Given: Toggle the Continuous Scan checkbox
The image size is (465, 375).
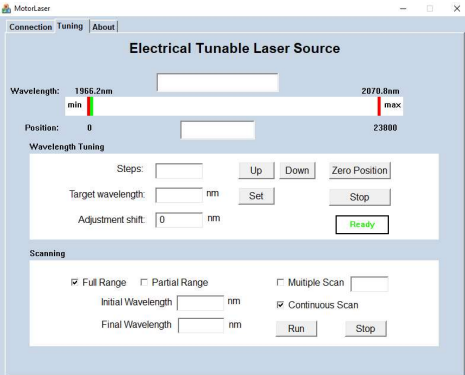Looking at the screenshot, I should (x=280, y=305).
